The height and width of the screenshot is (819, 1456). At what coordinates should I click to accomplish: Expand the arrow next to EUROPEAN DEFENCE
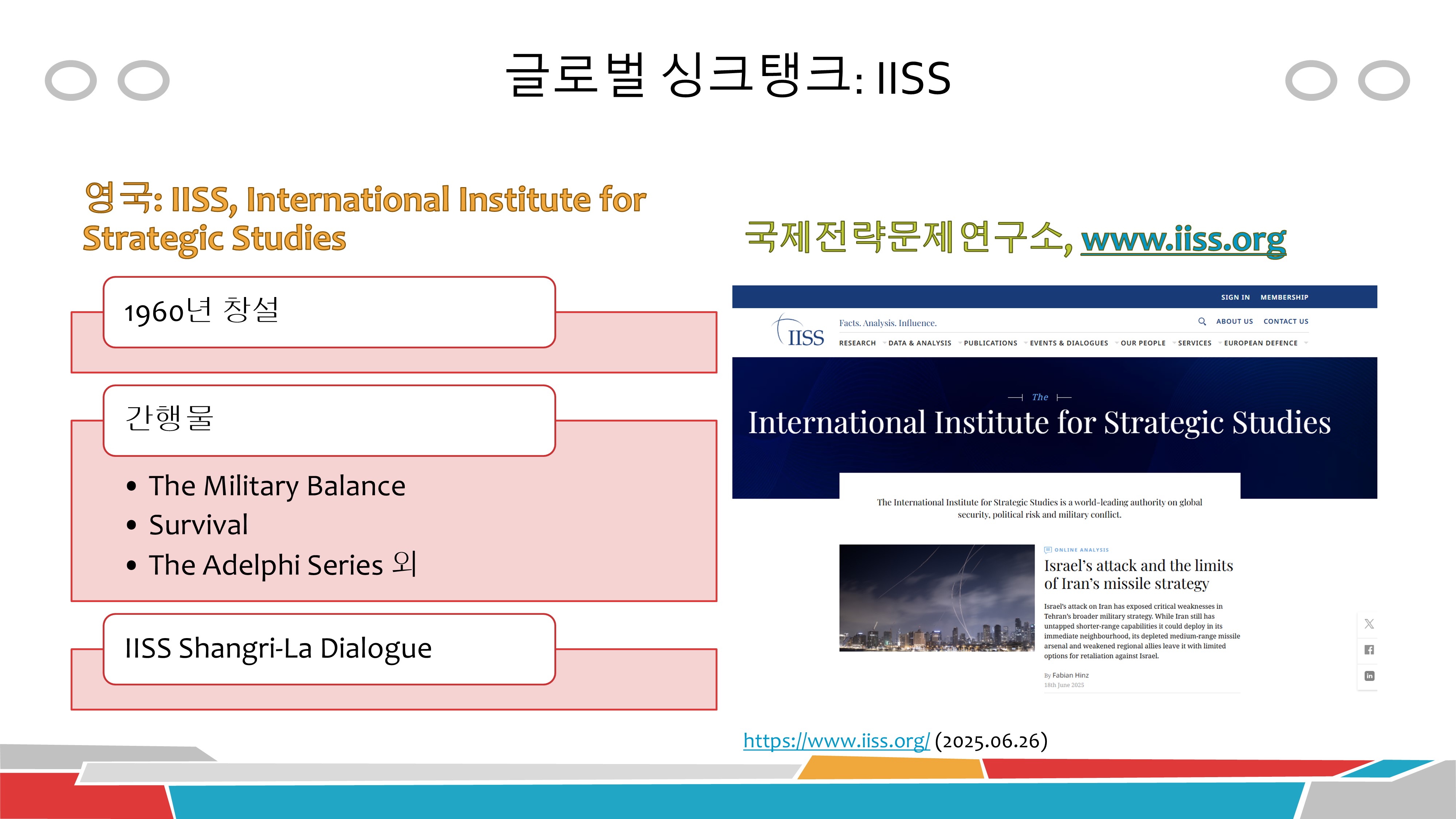pyautogui.click(x=1306, y=343)
